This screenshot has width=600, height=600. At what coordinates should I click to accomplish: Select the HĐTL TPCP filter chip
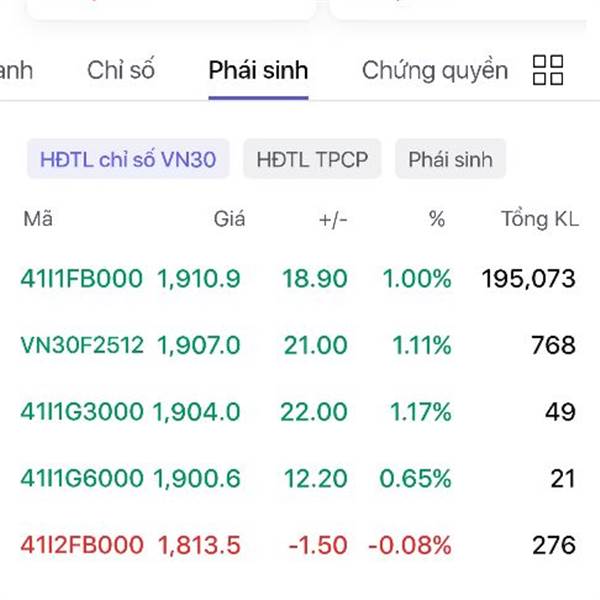point(312,159)
